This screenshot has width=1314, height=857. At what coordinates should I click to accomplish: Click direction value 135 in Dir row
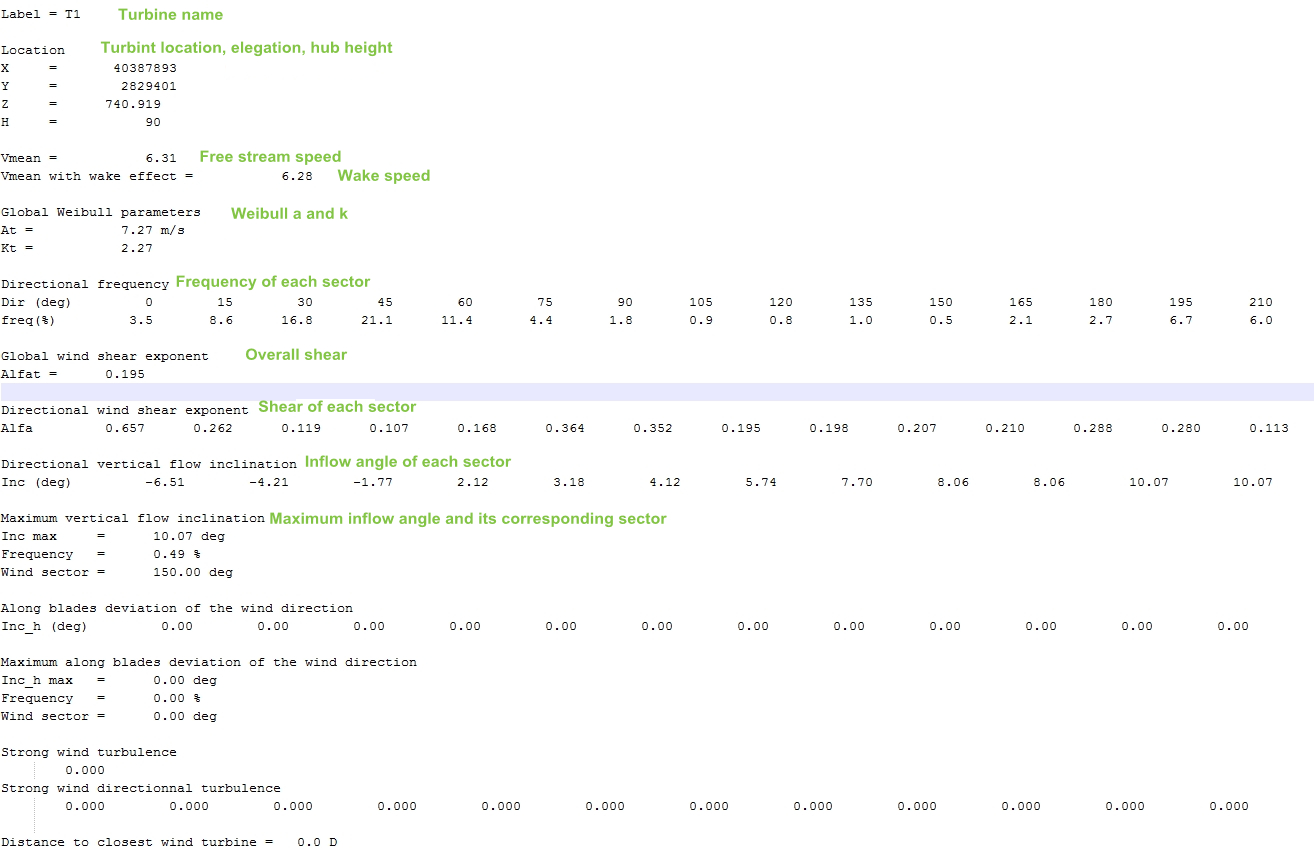click(x=861, y=302)
